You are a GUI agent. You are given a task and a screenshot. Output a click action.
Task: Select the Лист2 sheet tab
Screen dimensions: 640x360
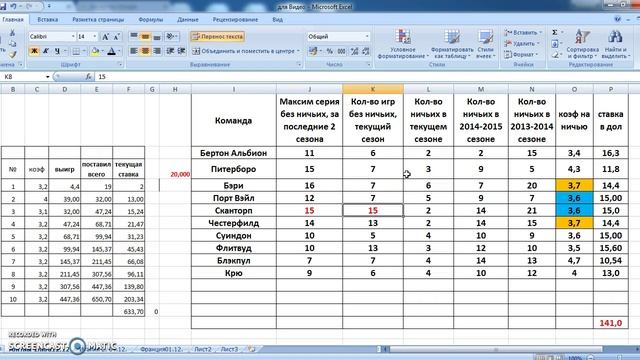pos(203,349)
